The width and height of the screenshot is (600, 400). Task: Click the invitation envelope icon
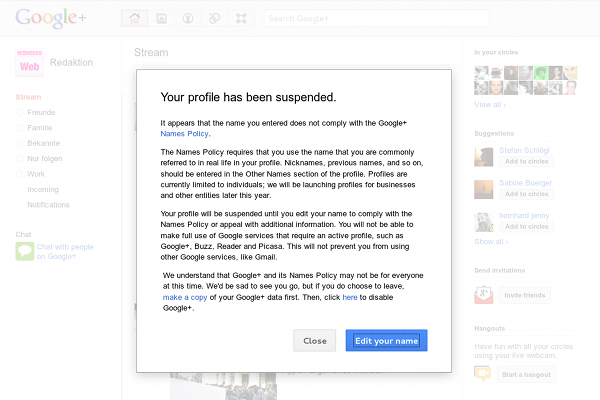pos(484,295)
